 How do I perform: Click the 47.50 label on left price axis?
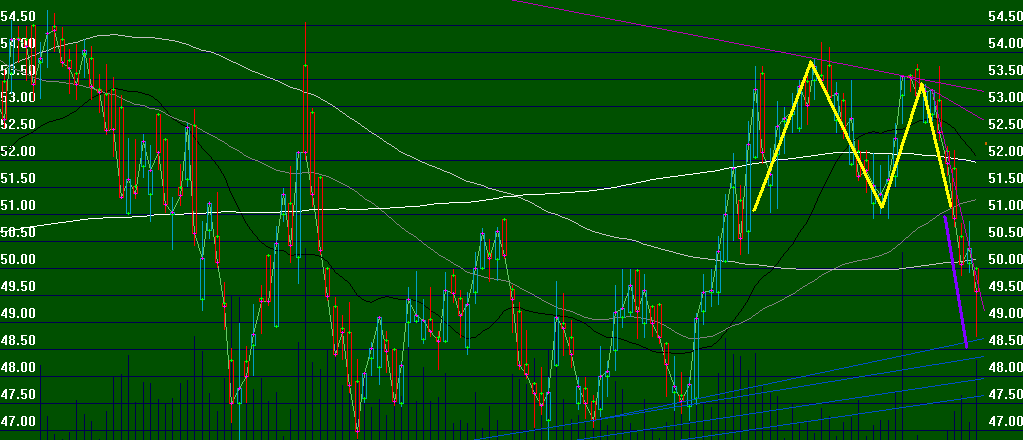point(18,394)
